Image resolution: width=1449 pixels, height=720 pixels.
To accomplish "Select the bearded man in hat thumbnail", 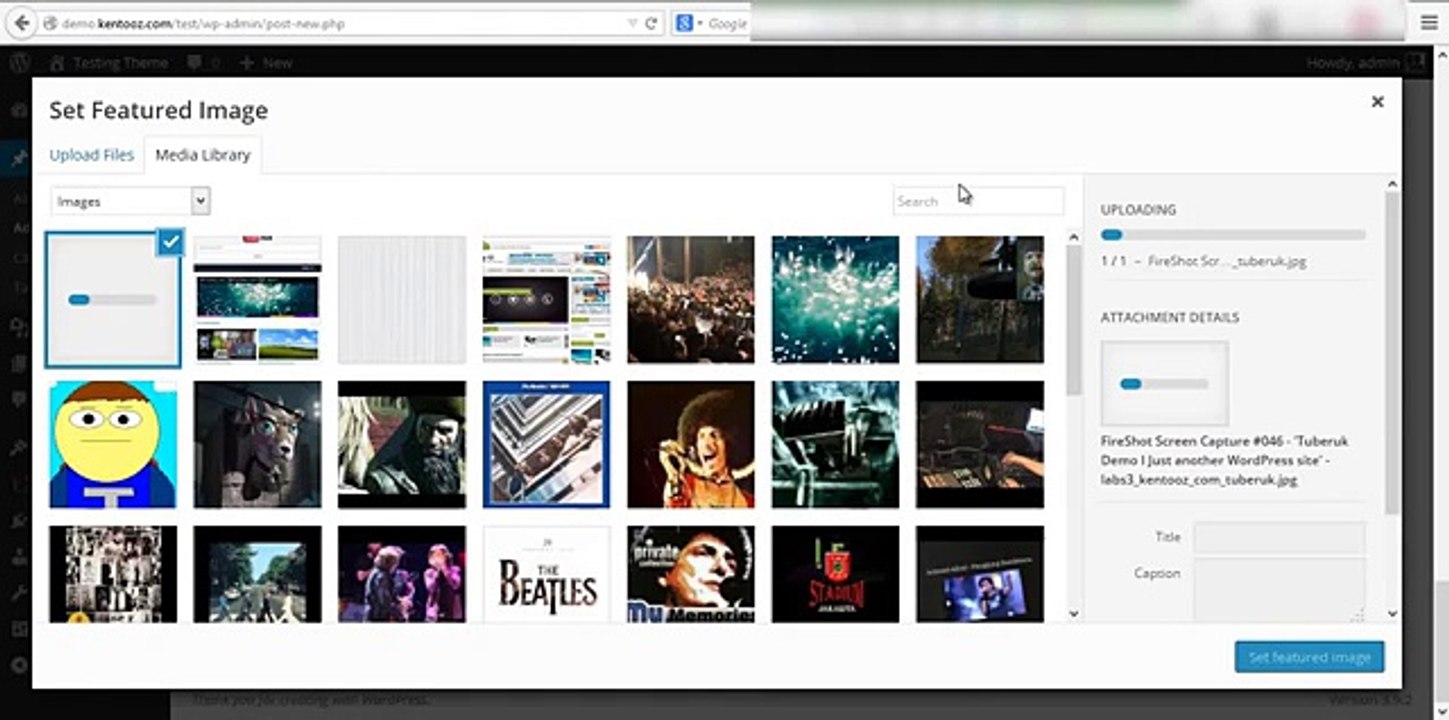I will (x=402, y=444).
